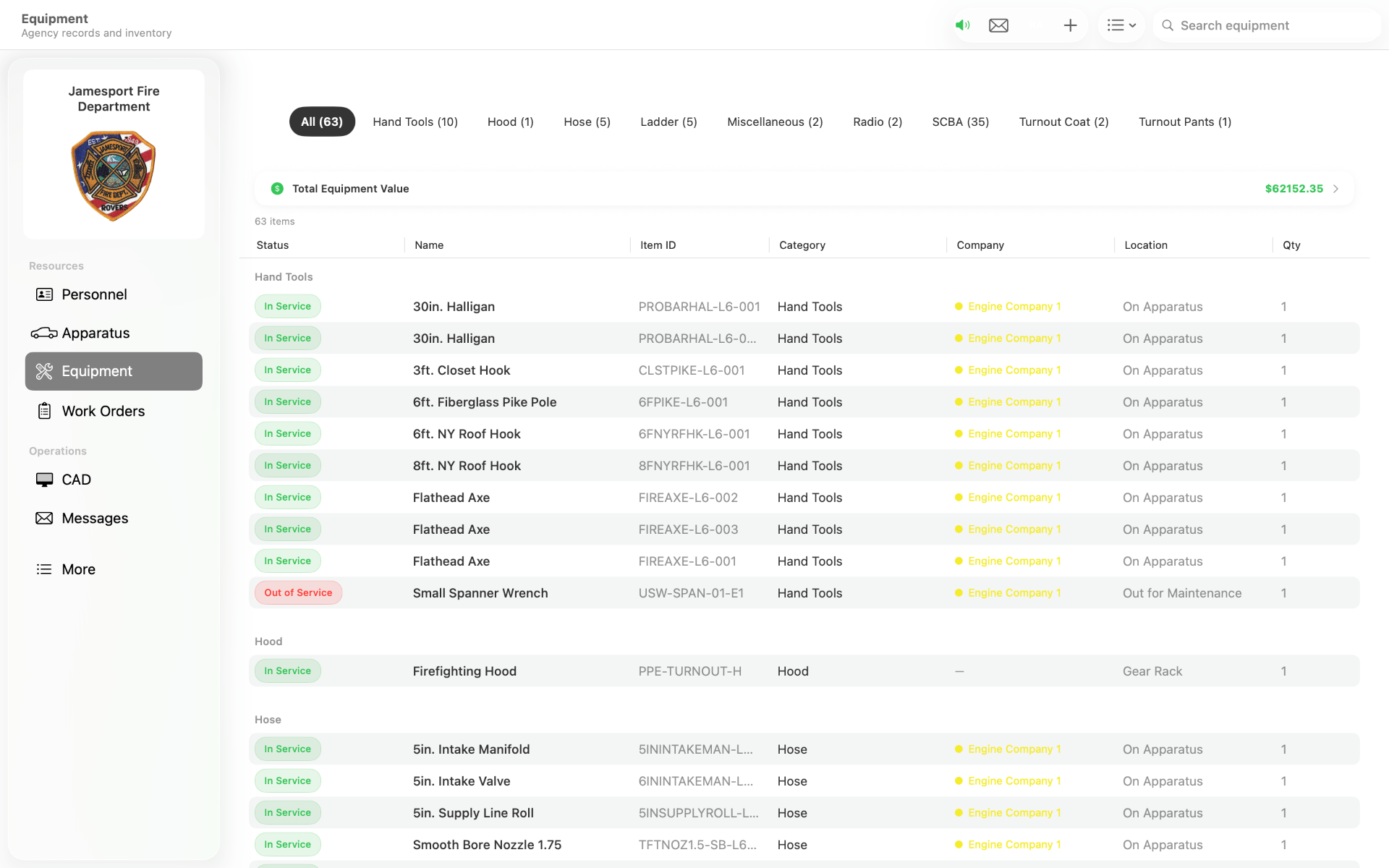
Task: Click the $62152.35 total value
Action: (x=1294, y=189)
